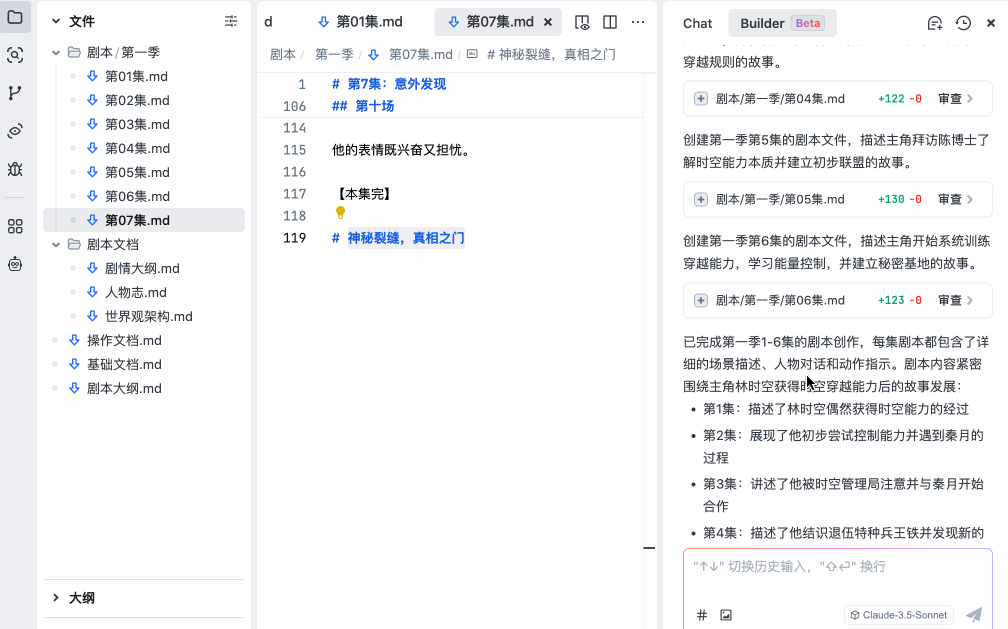Click the 第一季 breadcrumb segment
This screenshot has height=629, width=1008.
click(x=334, y=55)
